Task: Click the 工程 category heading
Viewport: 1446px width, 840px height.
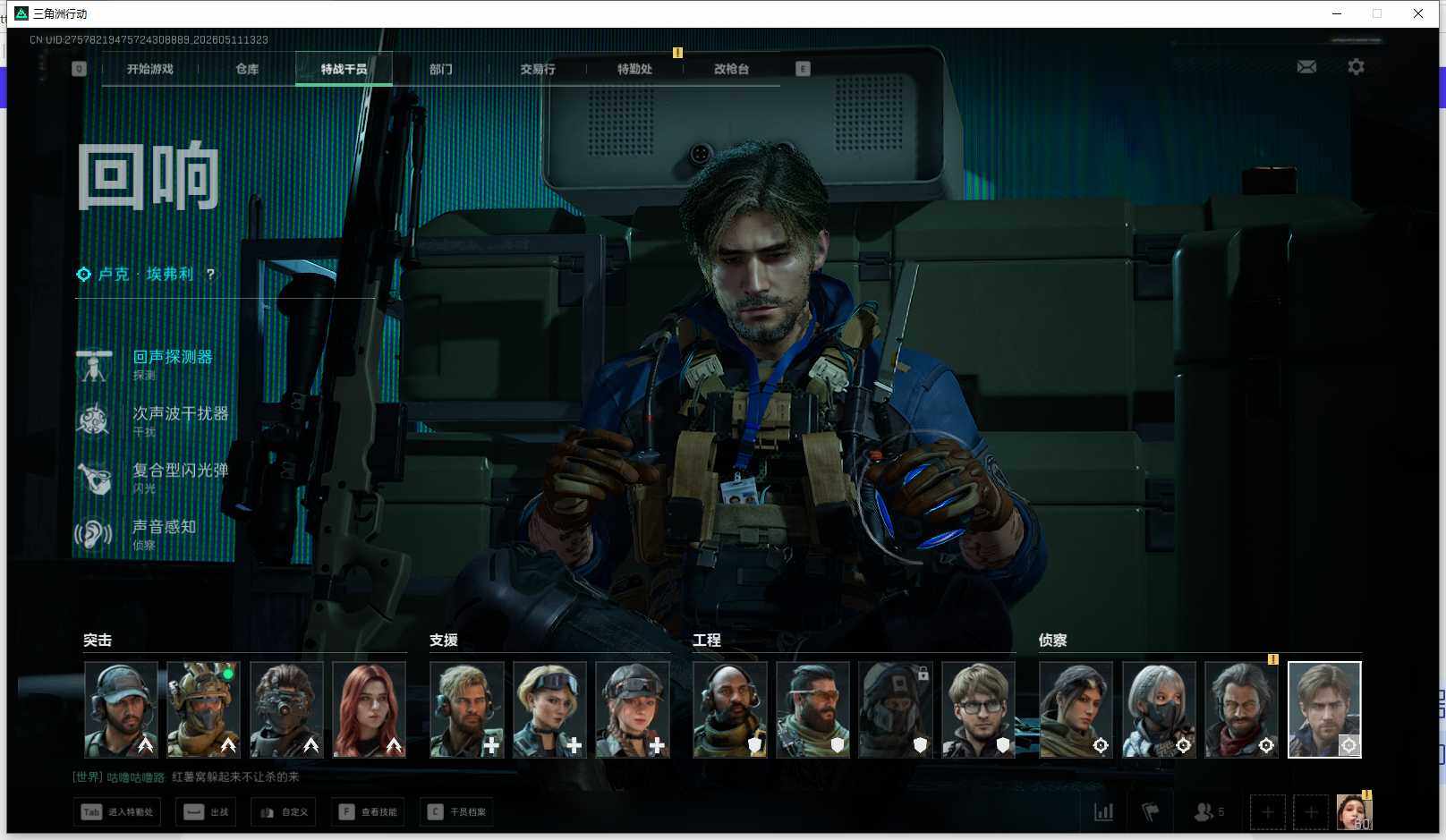Action: 707,641
